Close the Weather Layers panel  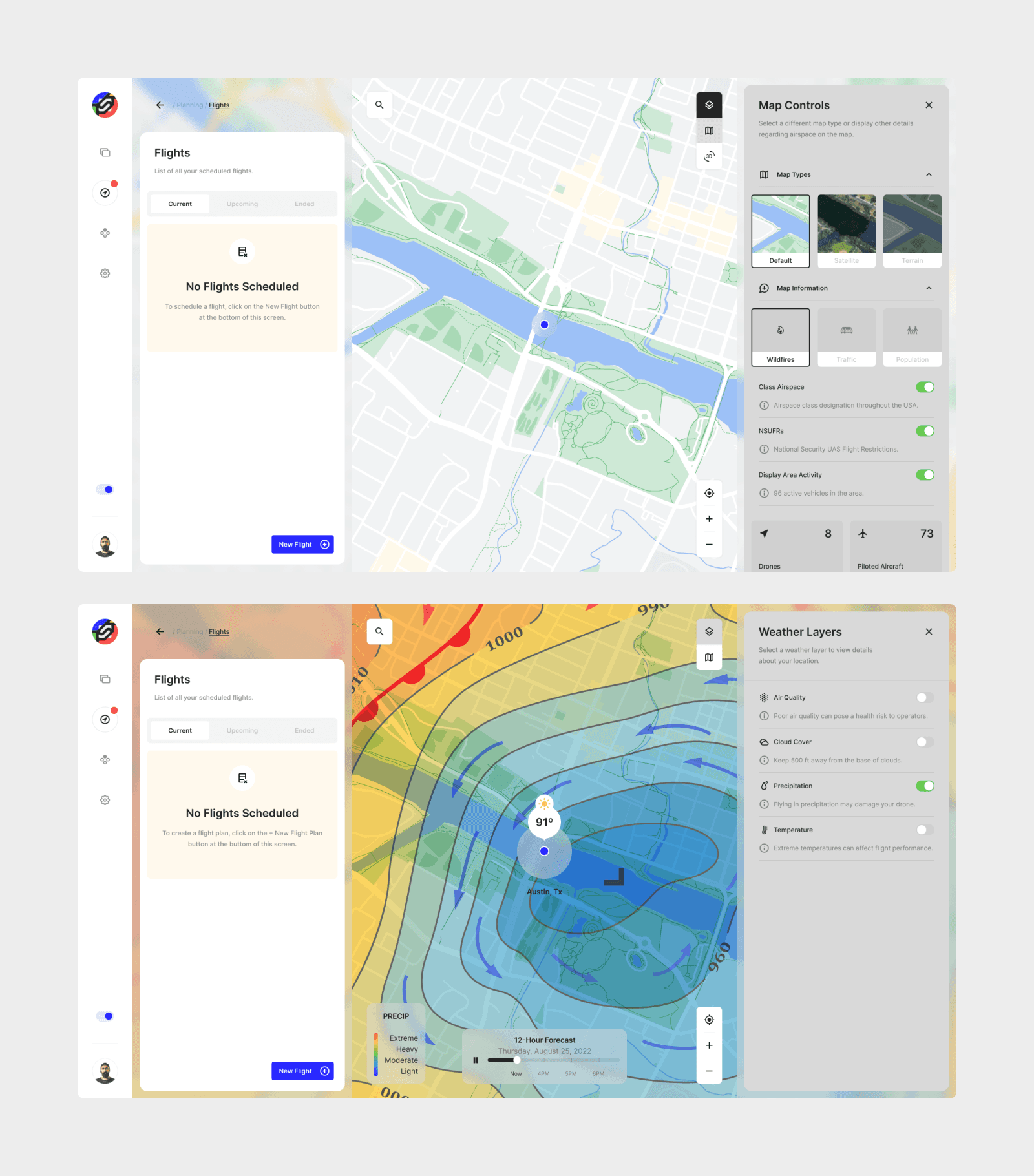[929, 631]
